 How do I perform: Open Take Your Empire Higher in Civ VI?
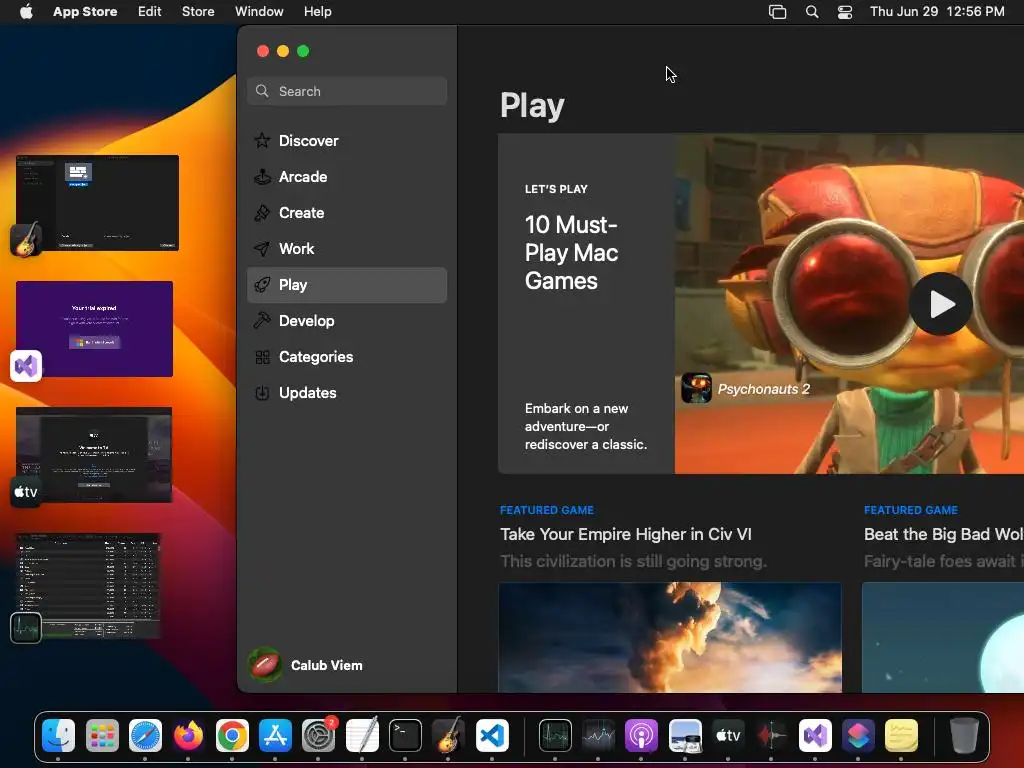(626, 534)
